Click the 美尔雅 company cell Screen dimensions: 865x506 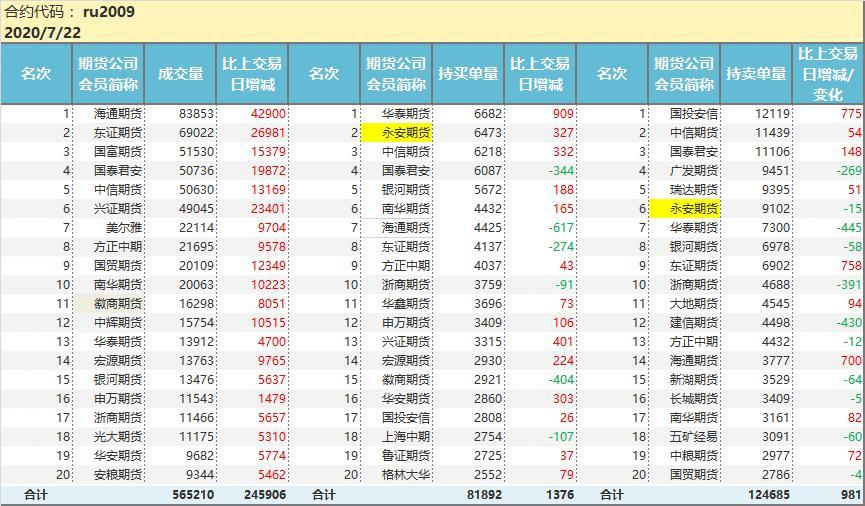(x=124, y=227)
